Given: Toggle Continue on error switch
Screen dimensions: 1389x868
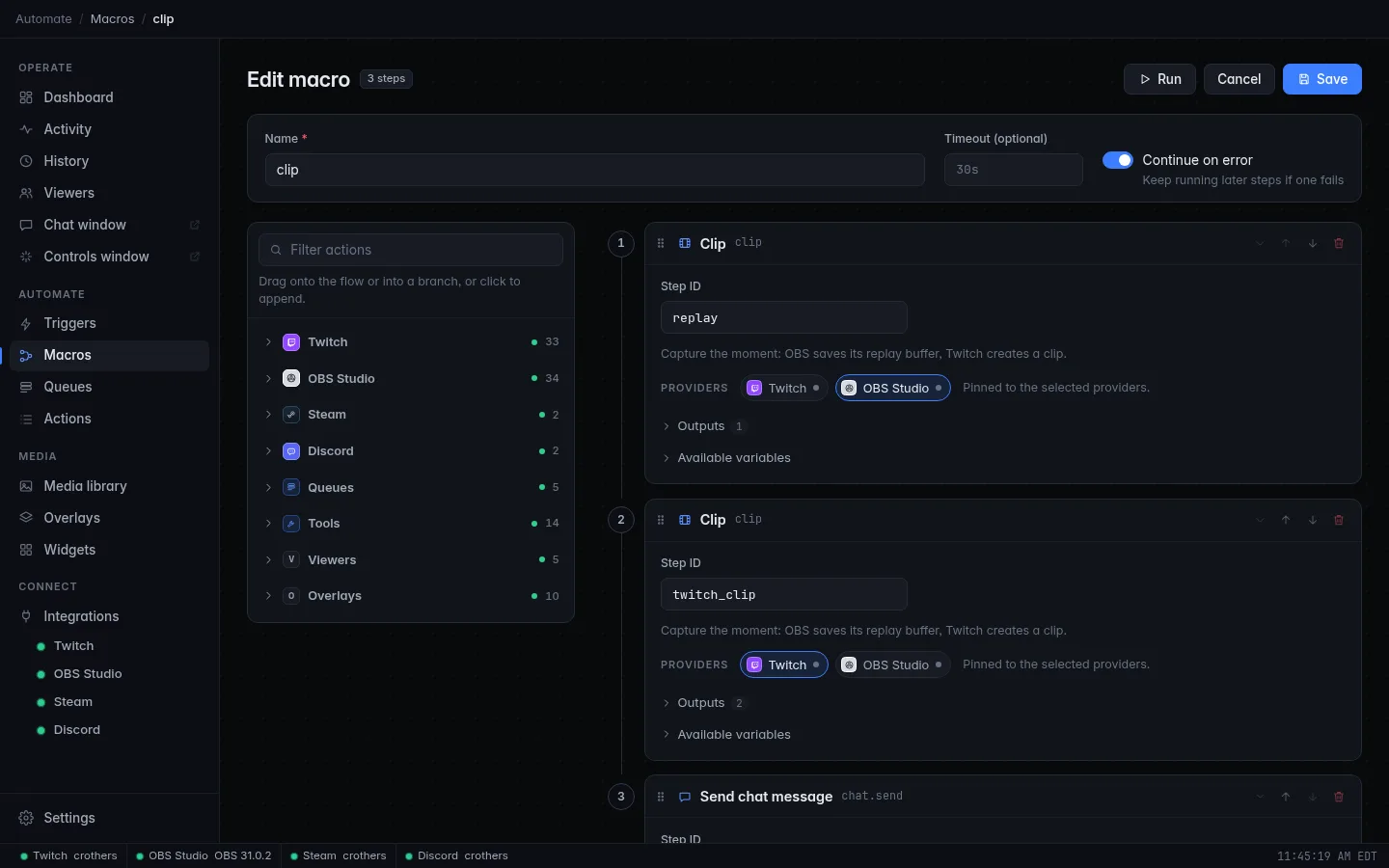Looking at the screenshot, I should (1118, 160).
